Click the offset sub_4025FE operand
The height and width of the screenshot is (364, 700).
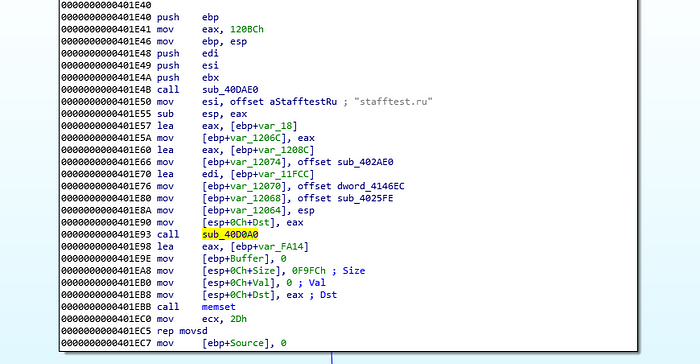[346, 198]
